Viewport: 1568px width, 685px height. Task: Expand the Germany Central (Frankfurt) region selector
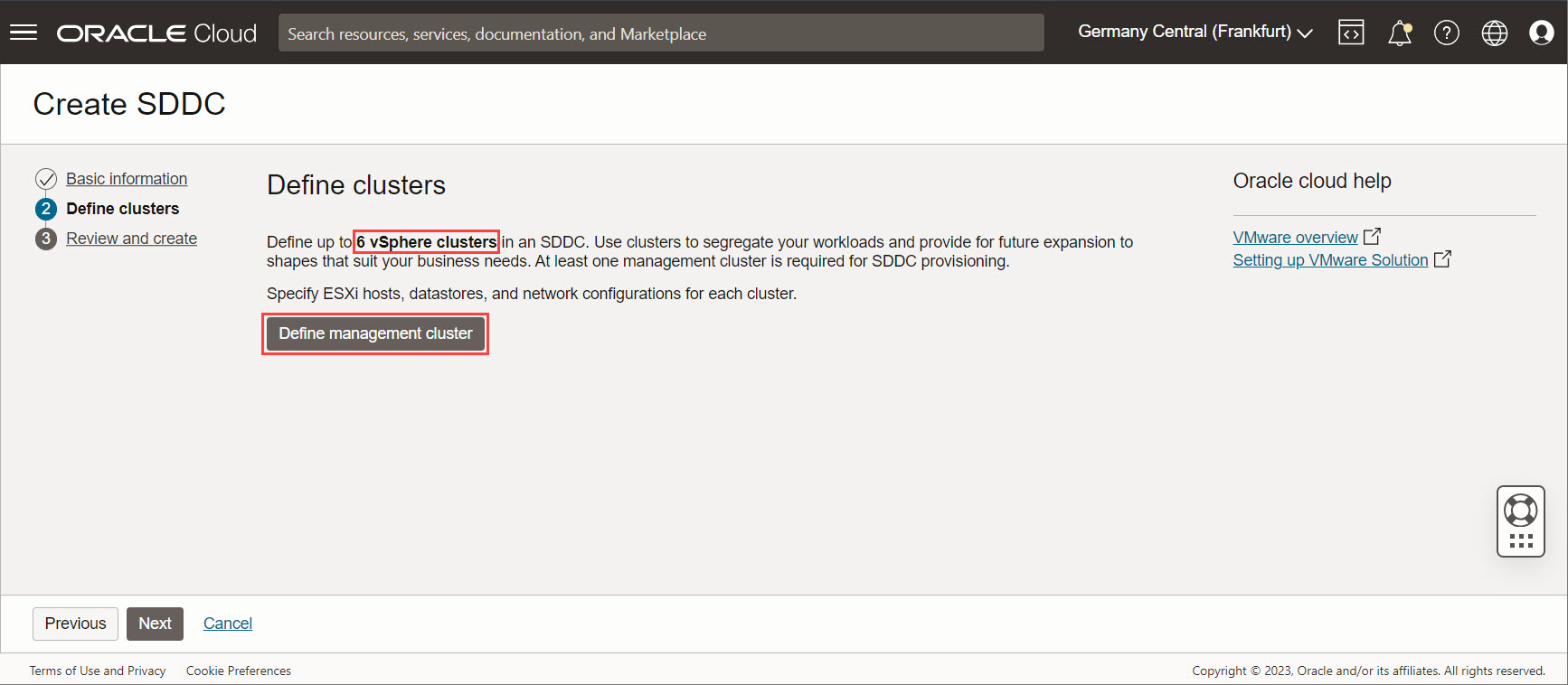tap(1195, 32)
